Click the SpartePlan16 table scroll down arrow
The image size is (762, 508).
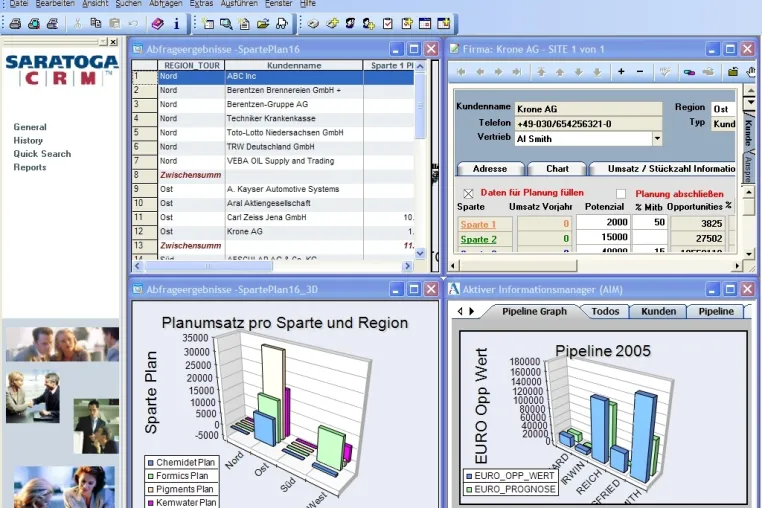tap(420, 253)
